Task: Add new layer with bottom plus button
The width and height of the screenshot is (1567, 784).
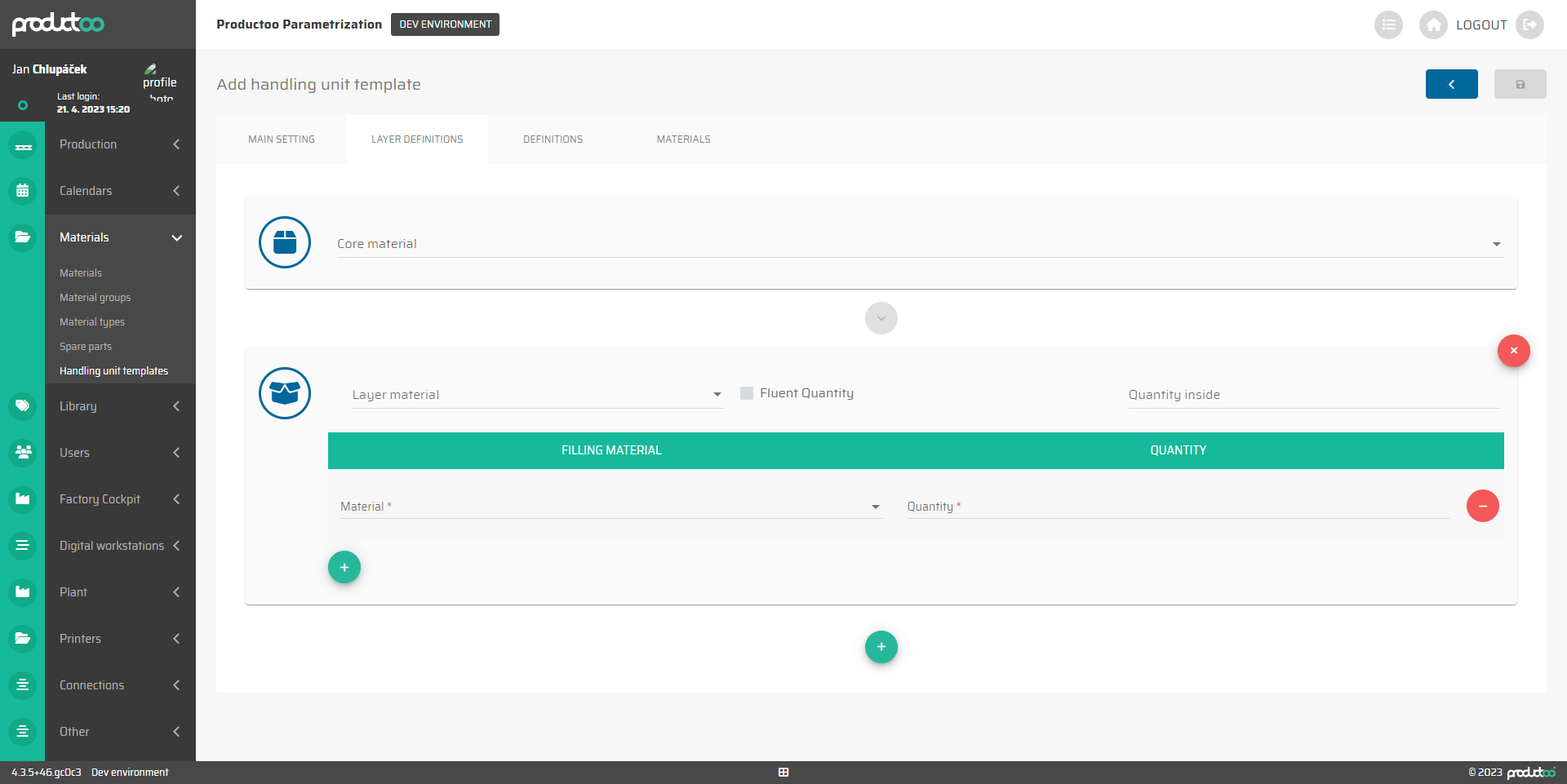Action: (x=881, y=647)
